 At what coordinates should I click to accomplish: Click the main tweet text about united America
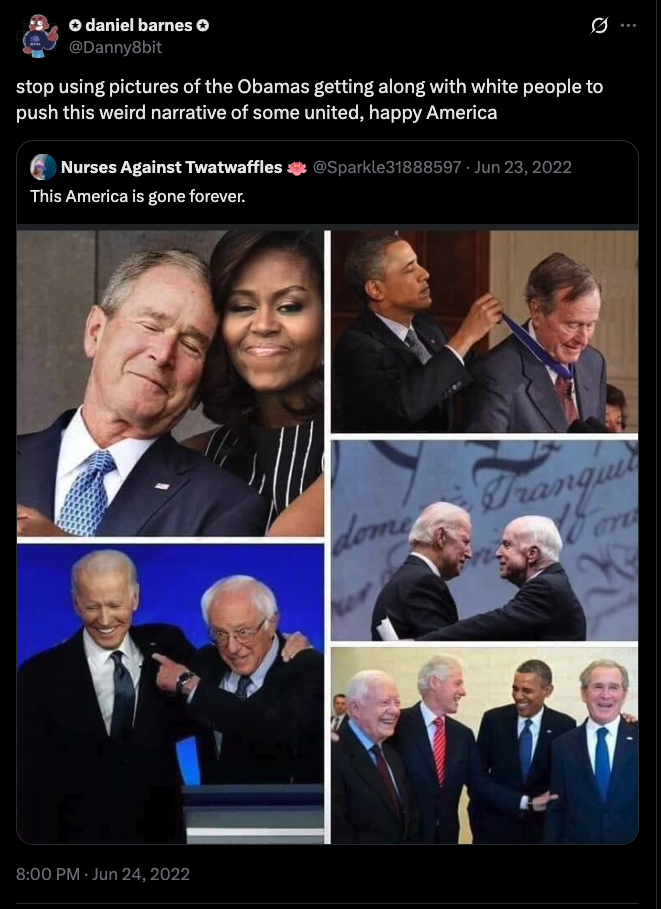click(310, 99)
